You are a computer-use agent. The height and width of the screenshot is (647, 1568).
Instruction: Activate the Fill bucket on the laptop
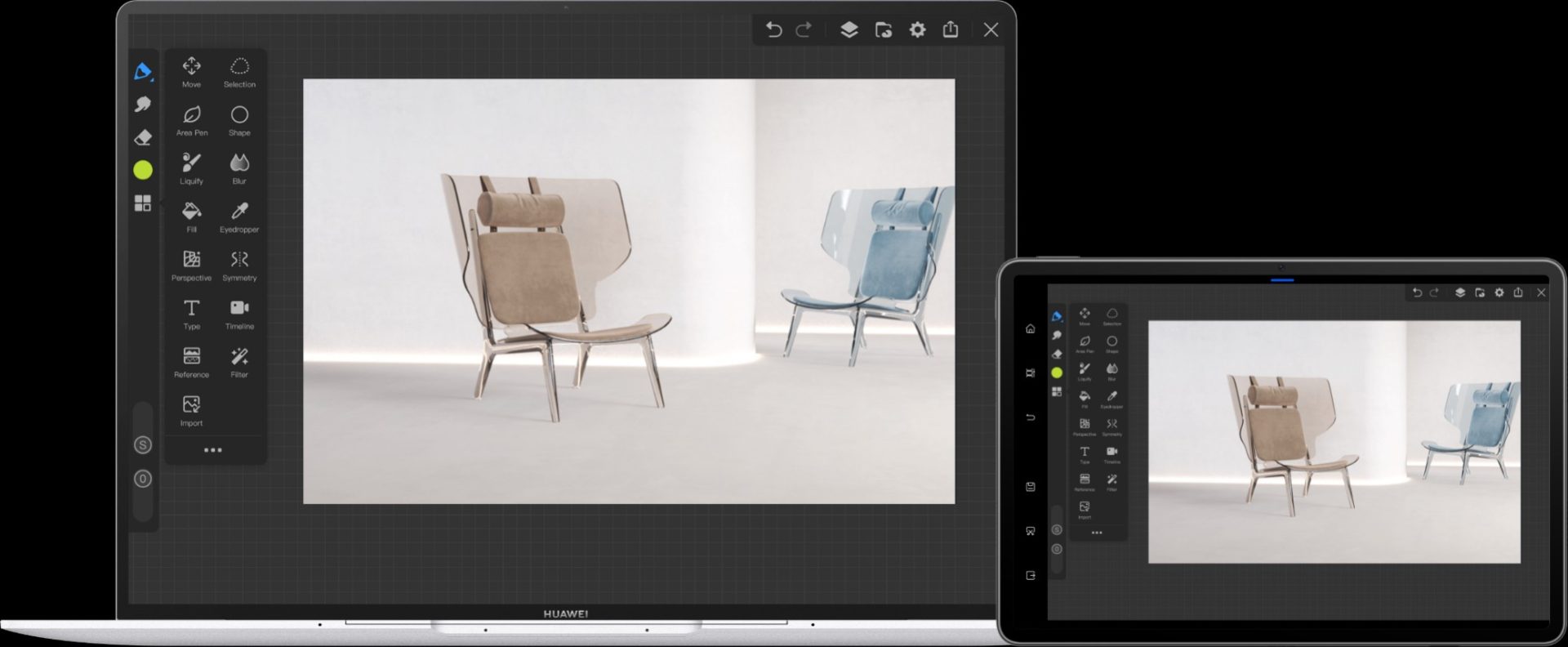[191, 216]
